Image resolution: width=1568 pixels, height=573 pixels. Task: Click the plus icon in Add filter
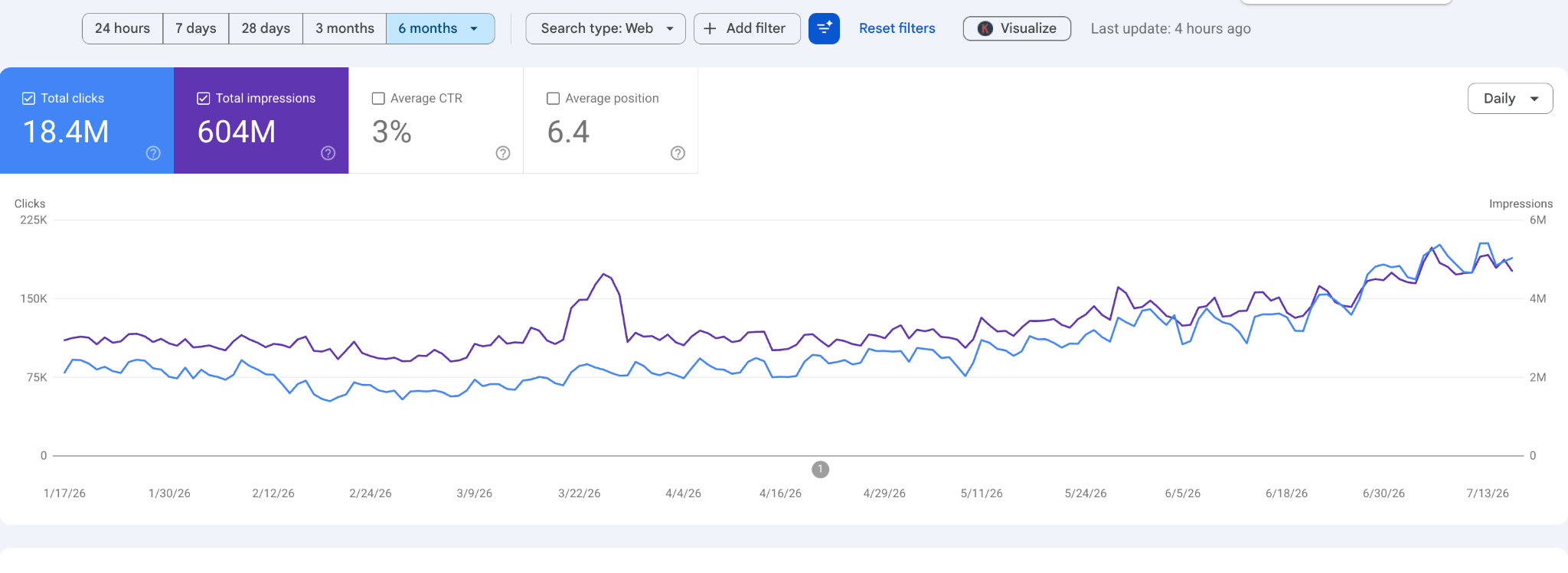point(710,28)
